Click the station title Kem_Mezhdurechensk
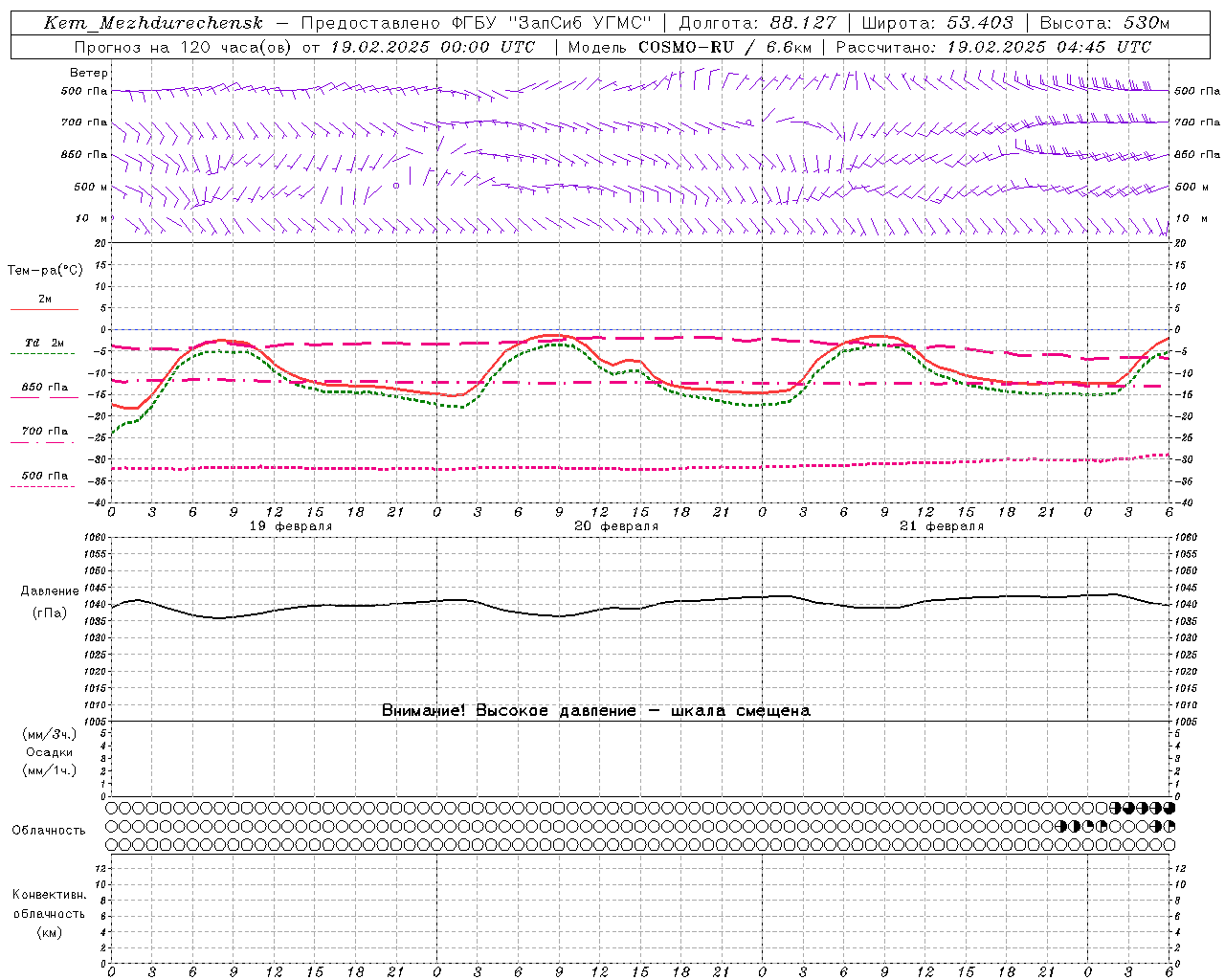Viewport: 1225px width, 980px height. (153, 23)
